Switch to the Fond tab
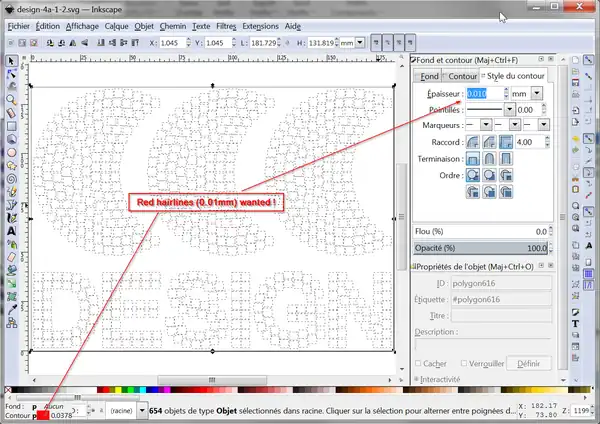The height and width of the screenshot is (424, 600). (x=428, y=76)
